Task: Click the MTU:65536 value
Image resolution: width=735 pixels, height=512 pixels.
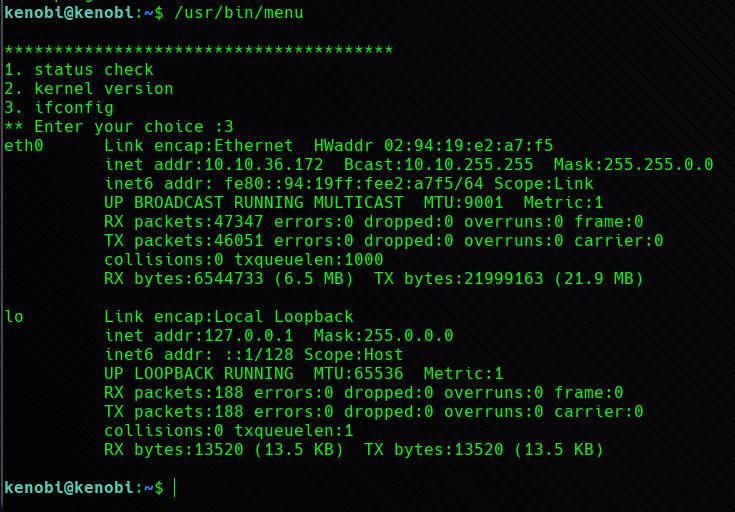Action: 358,374
